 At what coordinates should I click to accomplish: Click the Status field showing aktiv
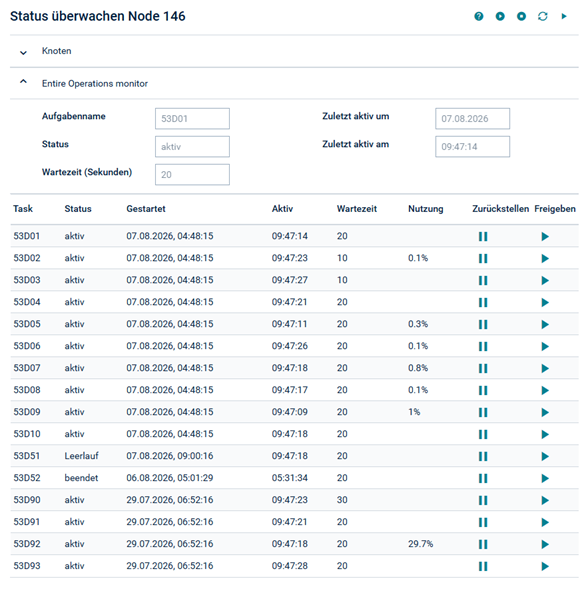(x=192, y=147)
